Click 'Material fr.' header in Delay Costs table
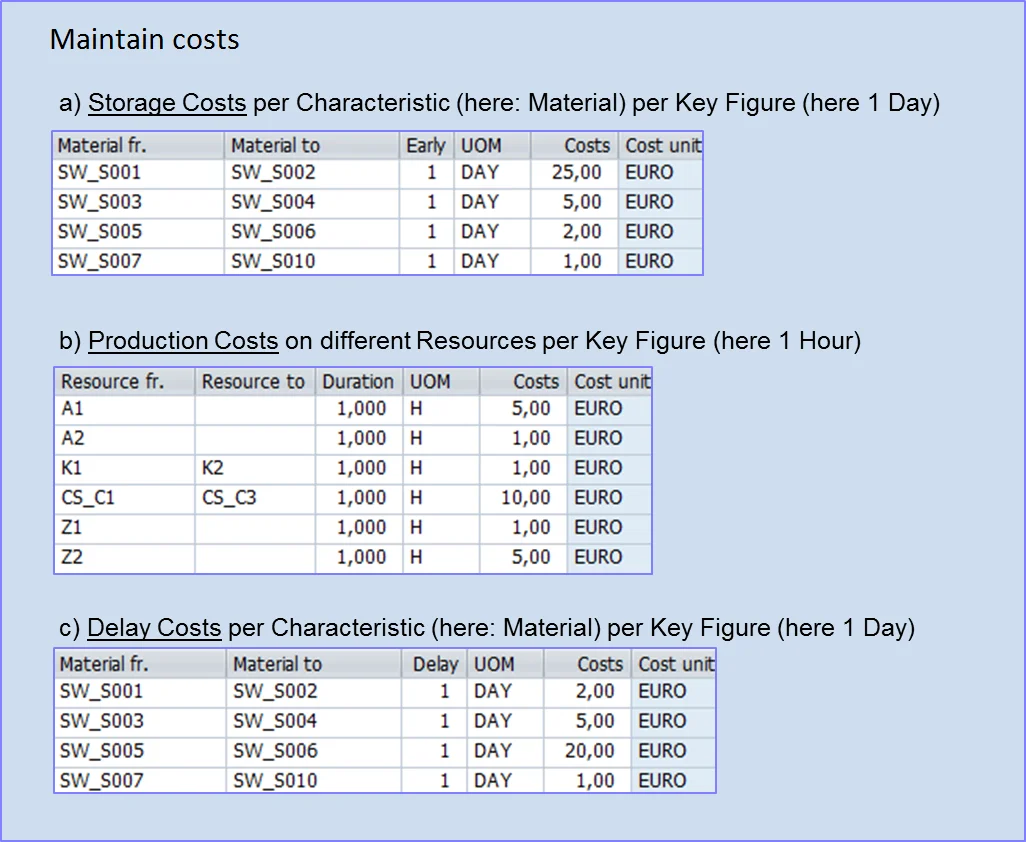Viewport: 1026px width, 842px height. (x=141, y=664)
